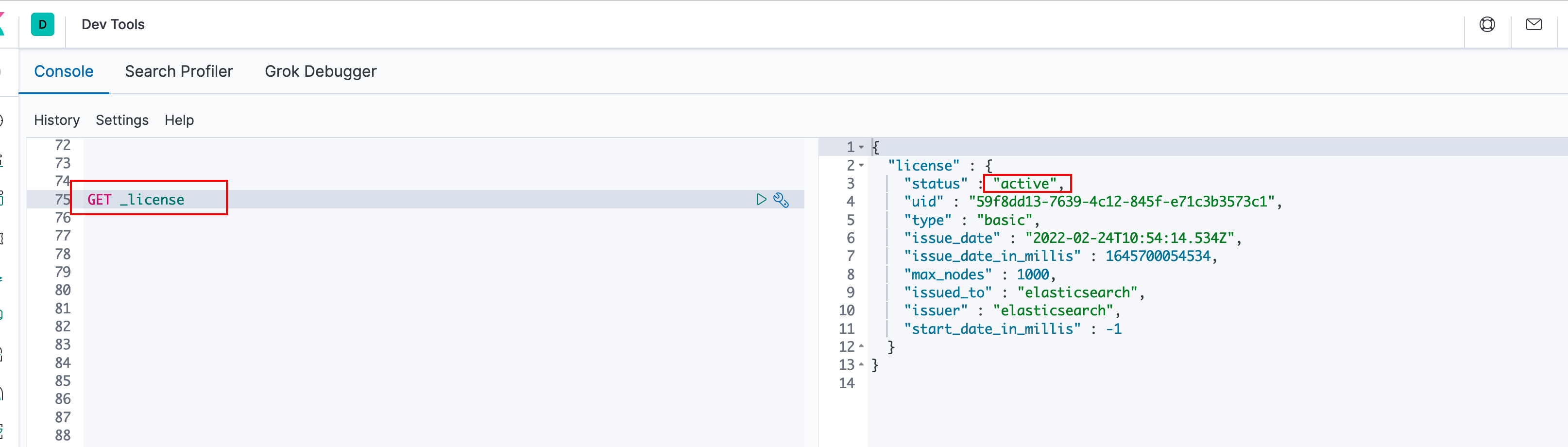This screenshot has width=1568, height=447.
Task: Open the Search Profiler tab
Action: 178,71
